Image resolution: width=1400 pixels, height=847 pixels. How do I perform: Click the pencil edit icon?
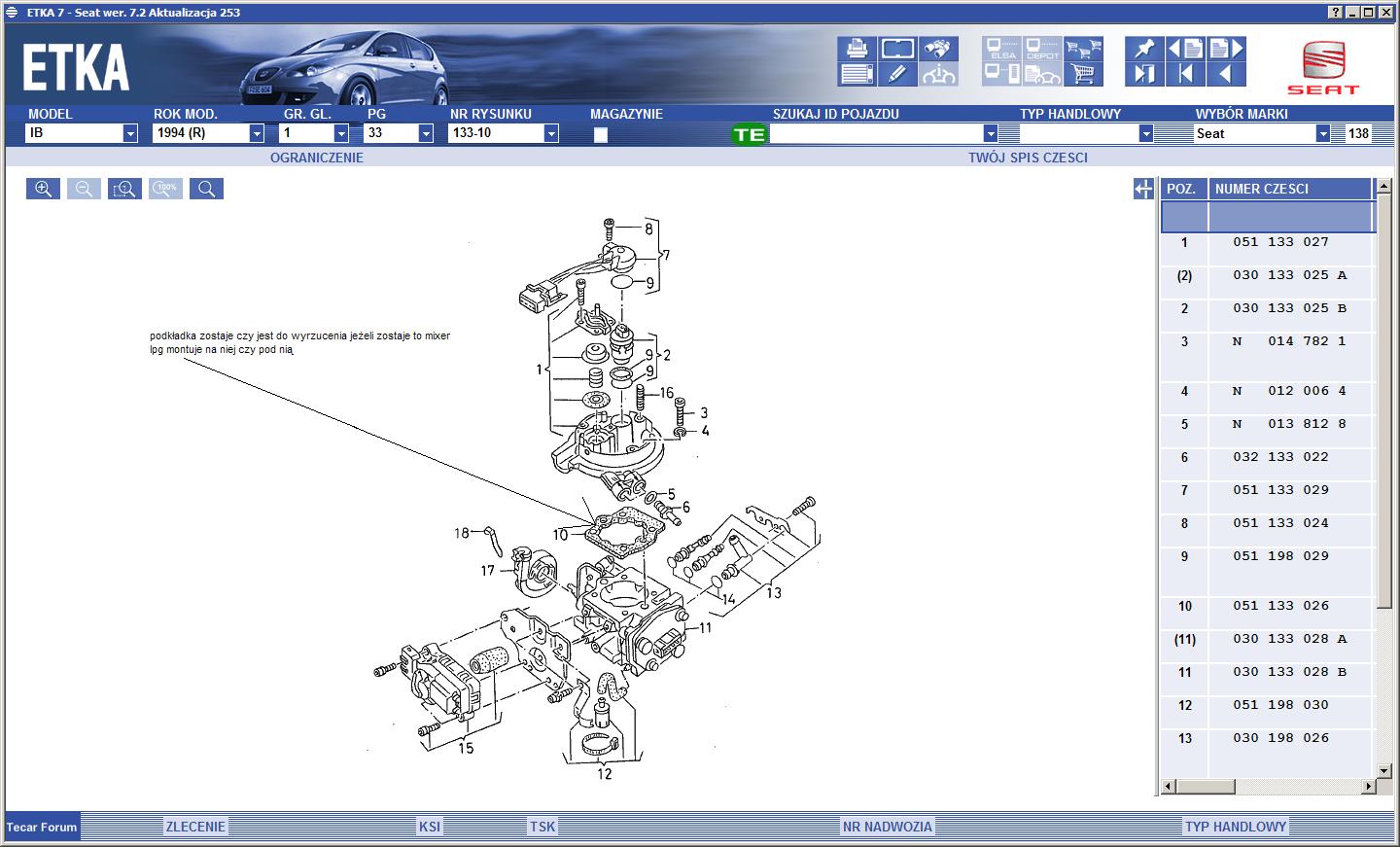click(x=897, y=74)
